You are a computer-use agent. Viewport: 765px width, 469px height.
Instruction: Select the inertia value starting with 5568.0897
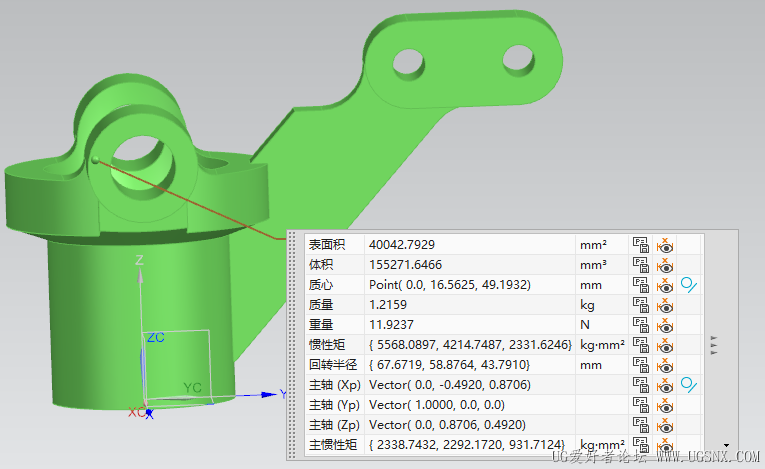tap(470, 345)
